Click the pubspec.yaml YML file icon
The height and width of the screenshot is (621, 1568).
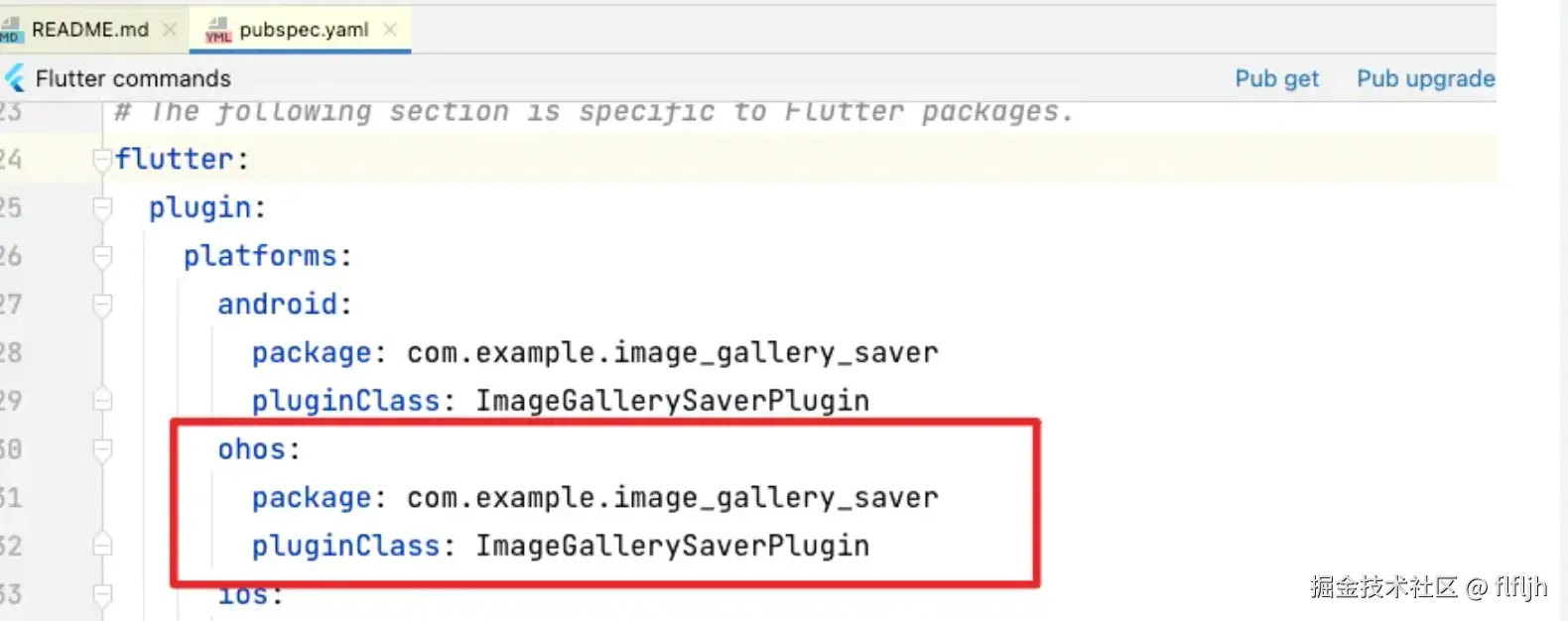tap(217, 31)
